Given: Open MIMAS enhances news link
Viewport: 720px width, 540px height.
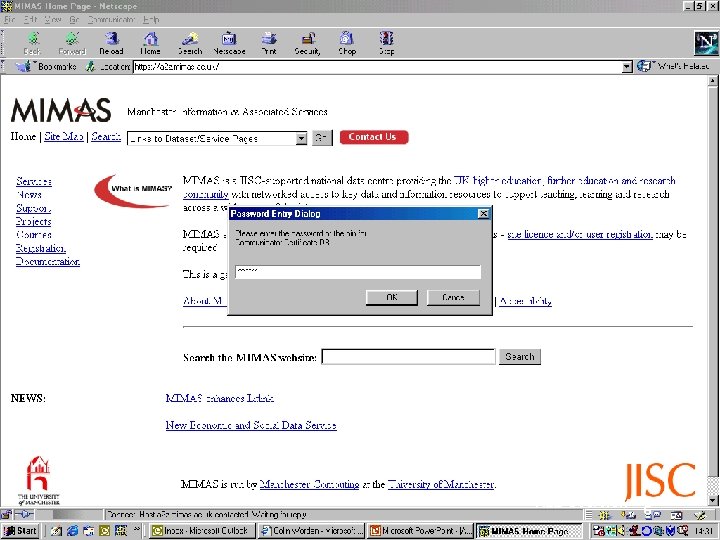Looking at the screenshot, I should coord(219,398).
